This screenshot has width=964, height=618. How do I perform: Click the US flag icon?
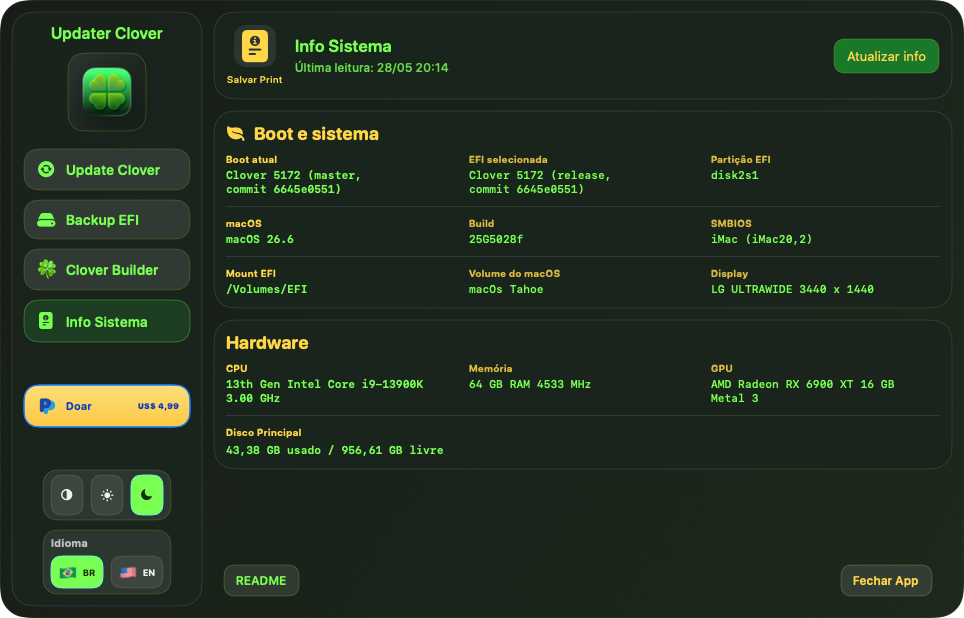[x=128, y=572]
